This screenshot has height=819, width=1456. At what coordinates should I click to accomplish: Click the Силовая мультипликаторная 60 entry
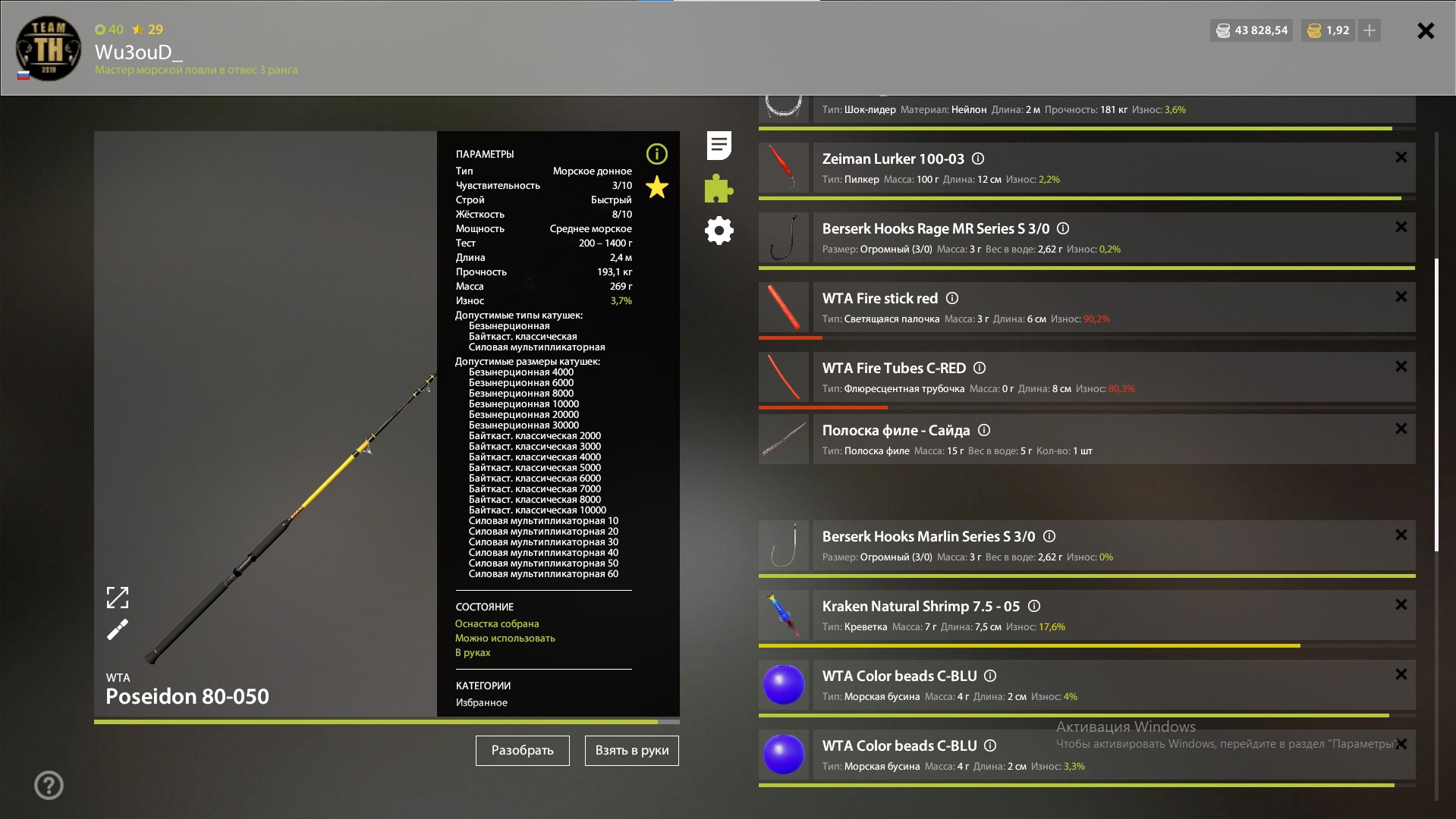[543, 574]
